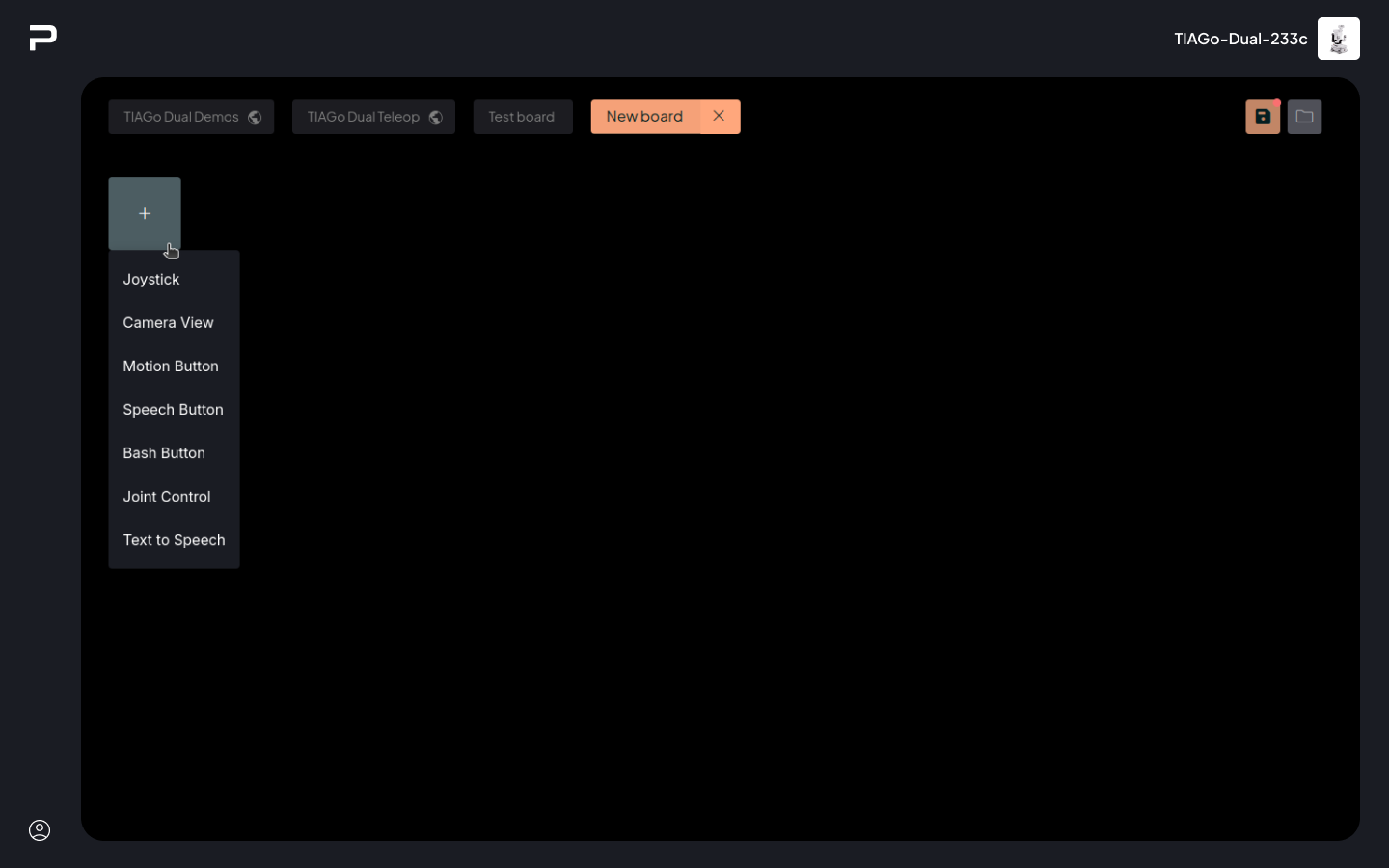This screenshot has width=1389, height=868.
Task: Close the New board tab
Action: click(719, 116)
